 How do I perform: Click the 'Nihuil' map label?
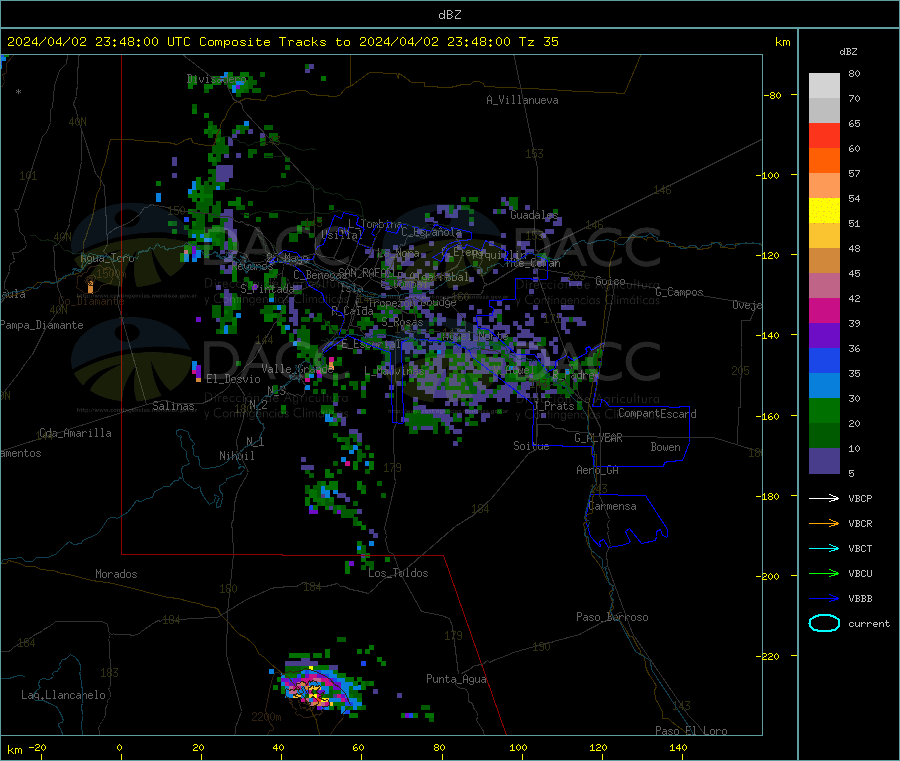pyautogui.click(x=236, y=456)
